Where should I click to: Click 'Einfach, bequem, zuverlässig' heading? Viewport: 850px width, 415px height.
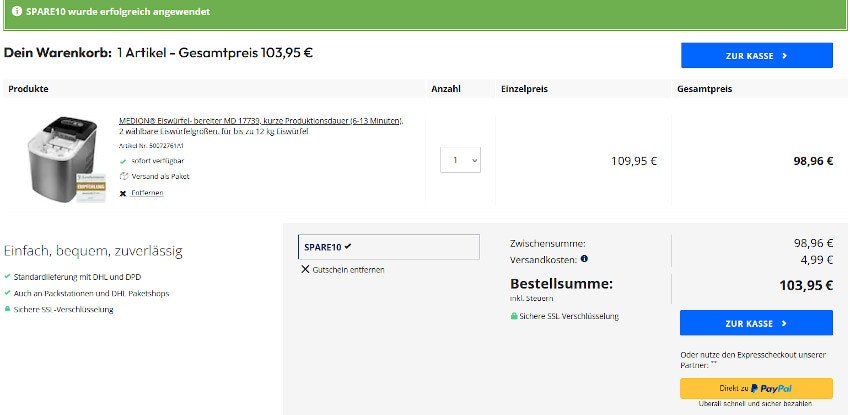[93, 251]
